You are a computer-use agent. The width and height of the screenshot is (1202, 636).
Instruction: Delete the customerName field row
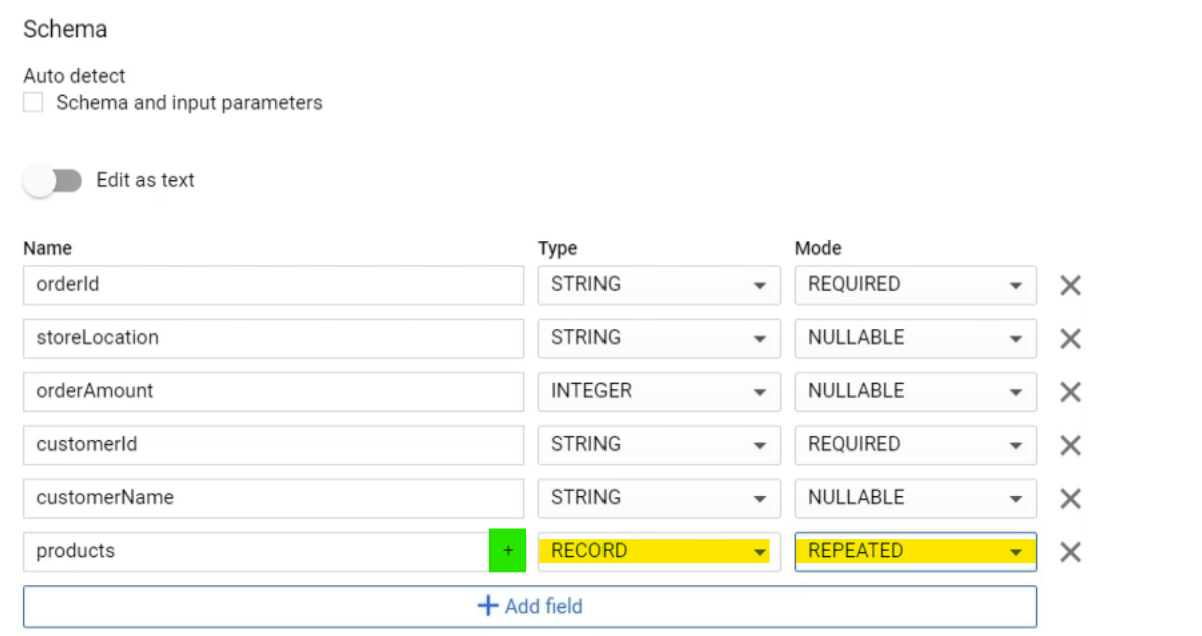click(1070, 498)
